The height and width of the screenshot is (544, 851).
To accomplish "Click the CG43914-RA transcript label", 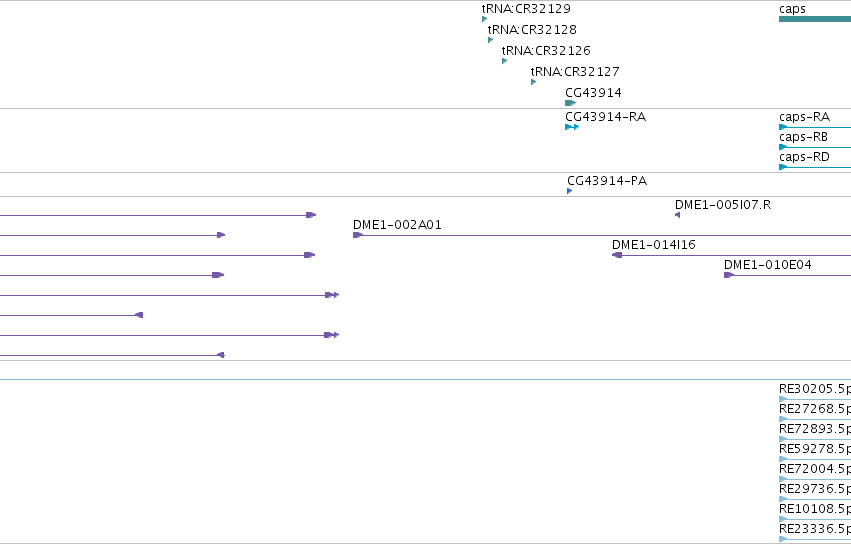I will tap(605, 117).
